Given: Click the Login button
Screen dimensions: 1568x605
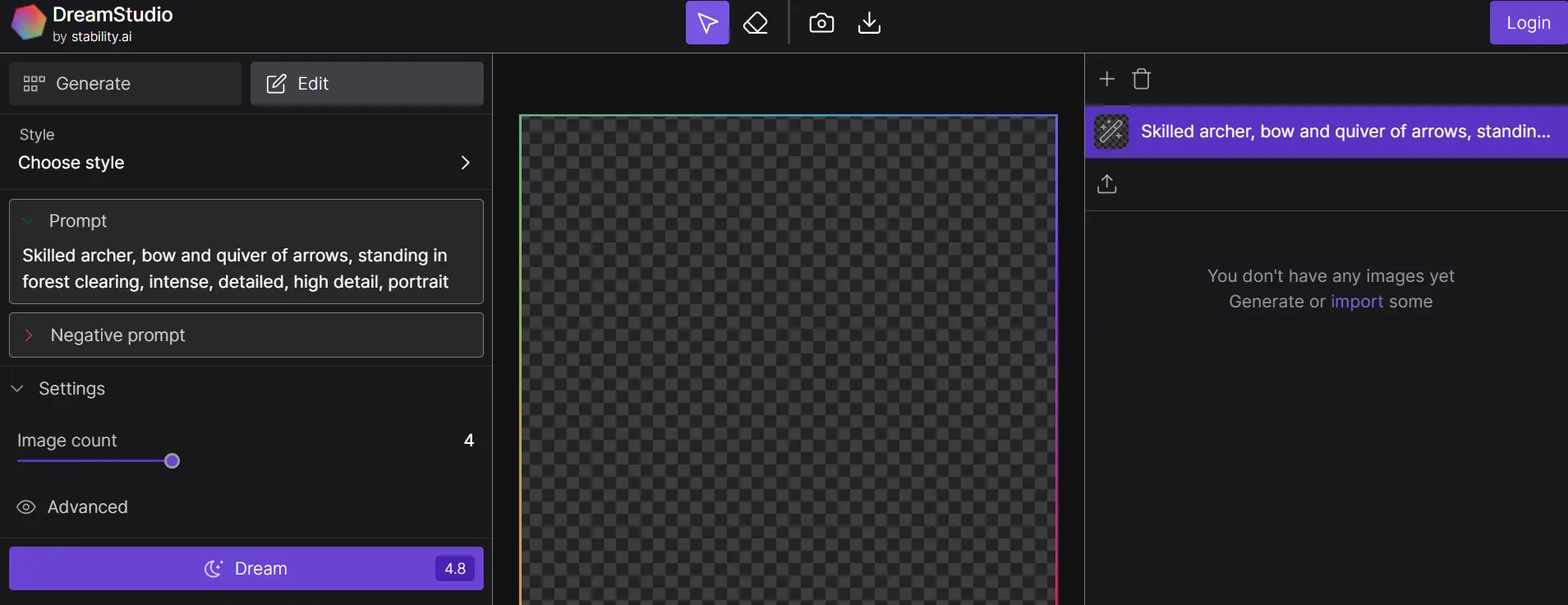Looking at the screenshot, I should 1529,23.
